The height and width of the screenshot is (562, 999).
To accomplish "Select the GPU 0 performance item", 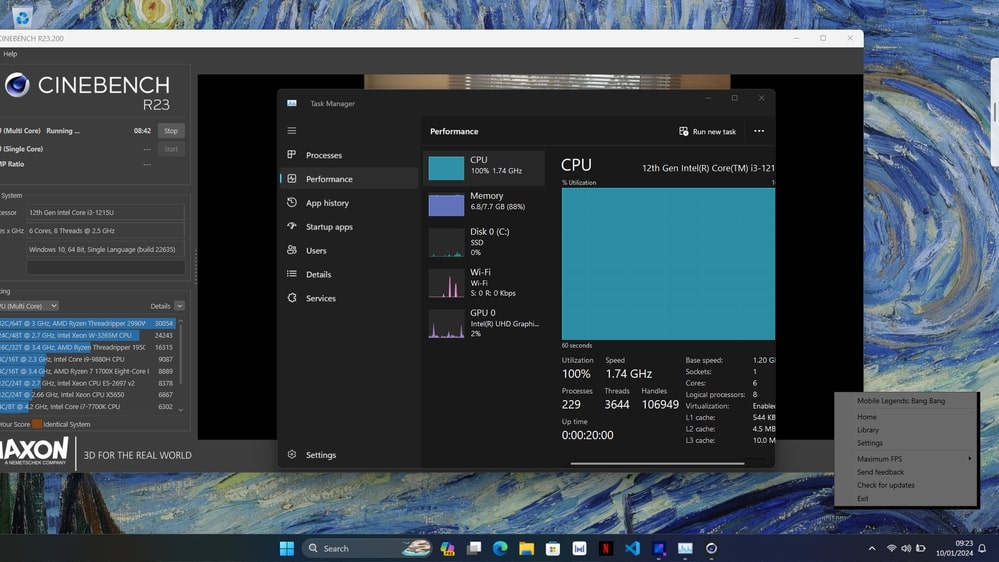I will point(484,323).
